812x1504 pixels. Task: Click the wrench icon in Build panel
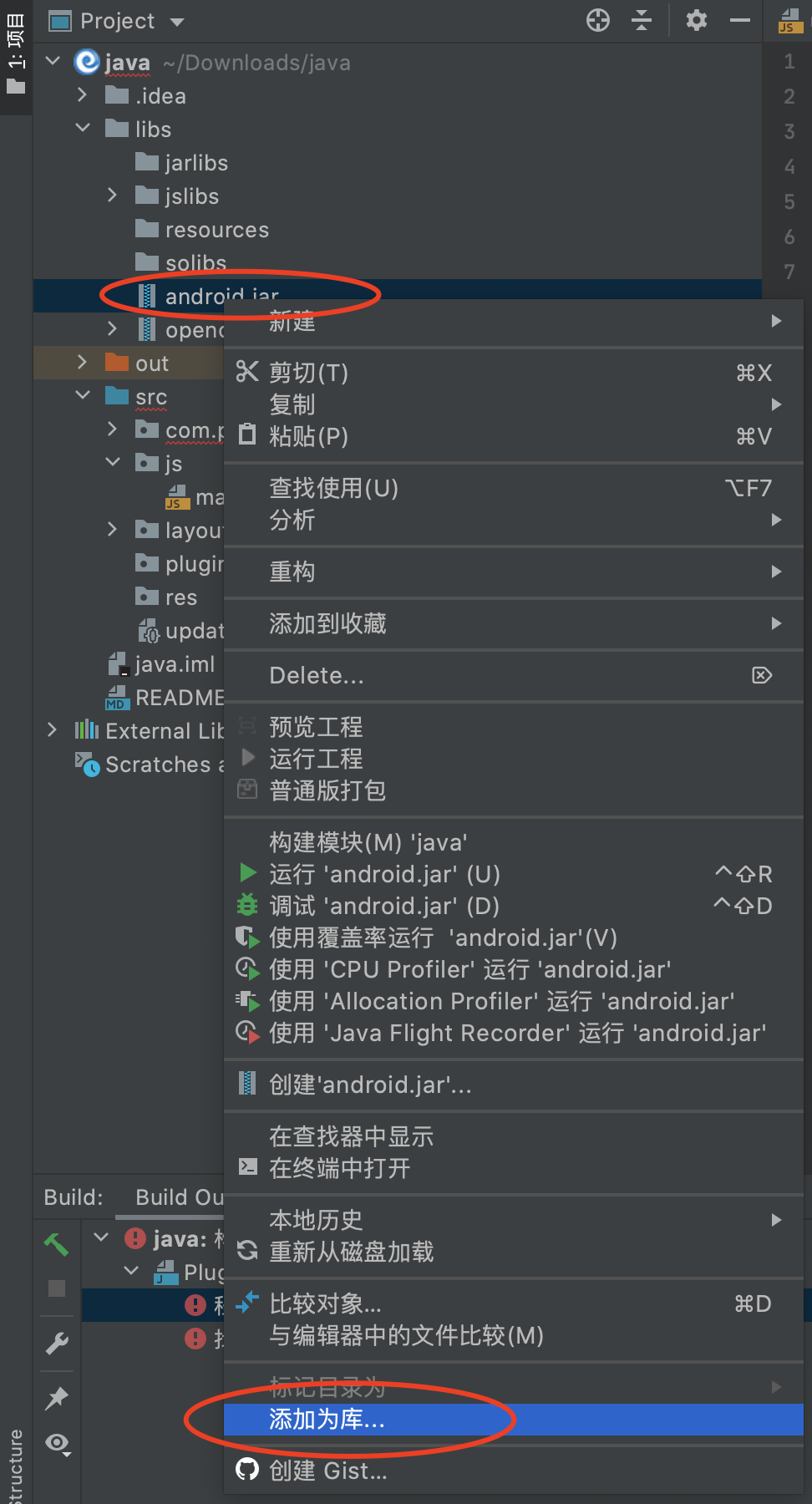(57, 1343)
